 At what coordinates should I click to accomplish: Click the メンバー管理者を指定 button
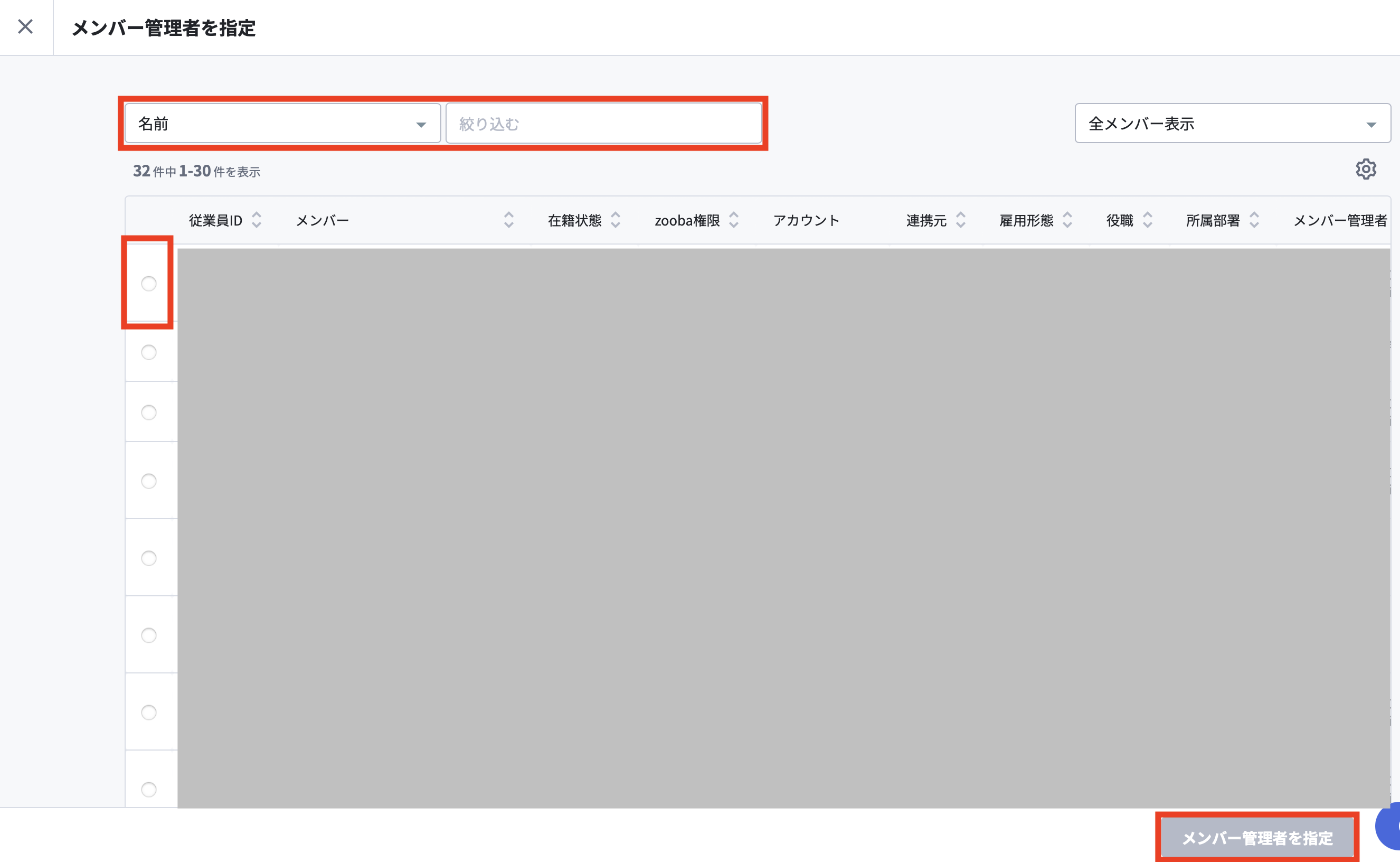[x=1257, y=838]
